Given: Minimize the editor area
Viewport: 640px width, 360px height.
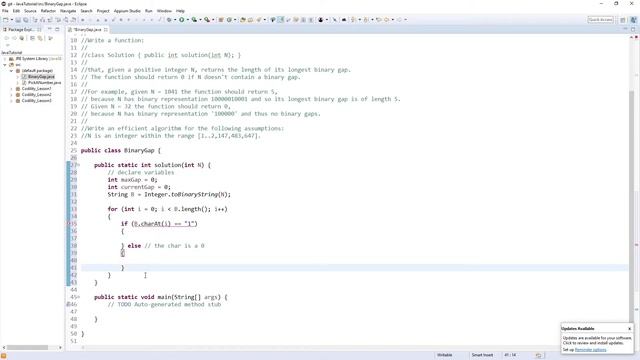Looking at the screenshot, I should 625,29.
